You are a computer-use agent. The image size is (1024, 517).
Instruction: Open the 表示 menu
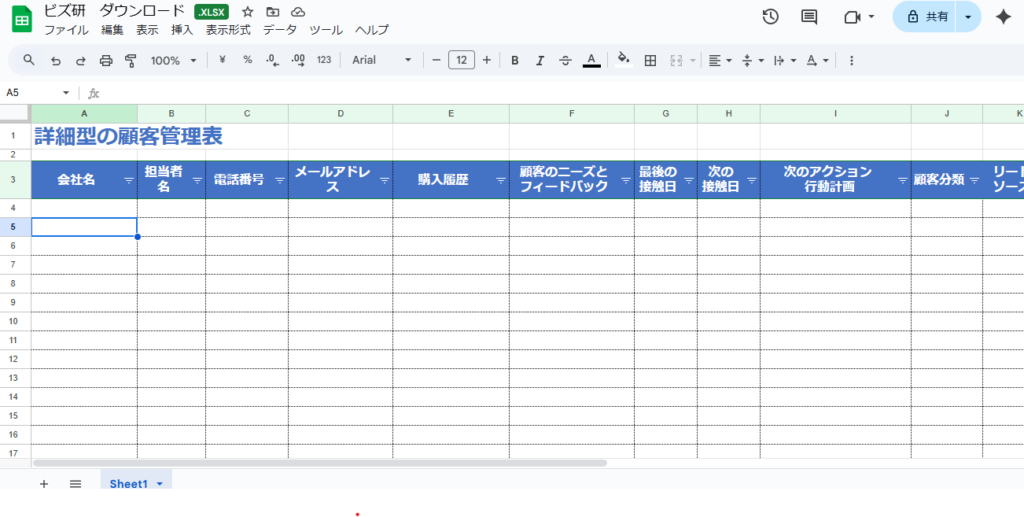tap(147, 30)
